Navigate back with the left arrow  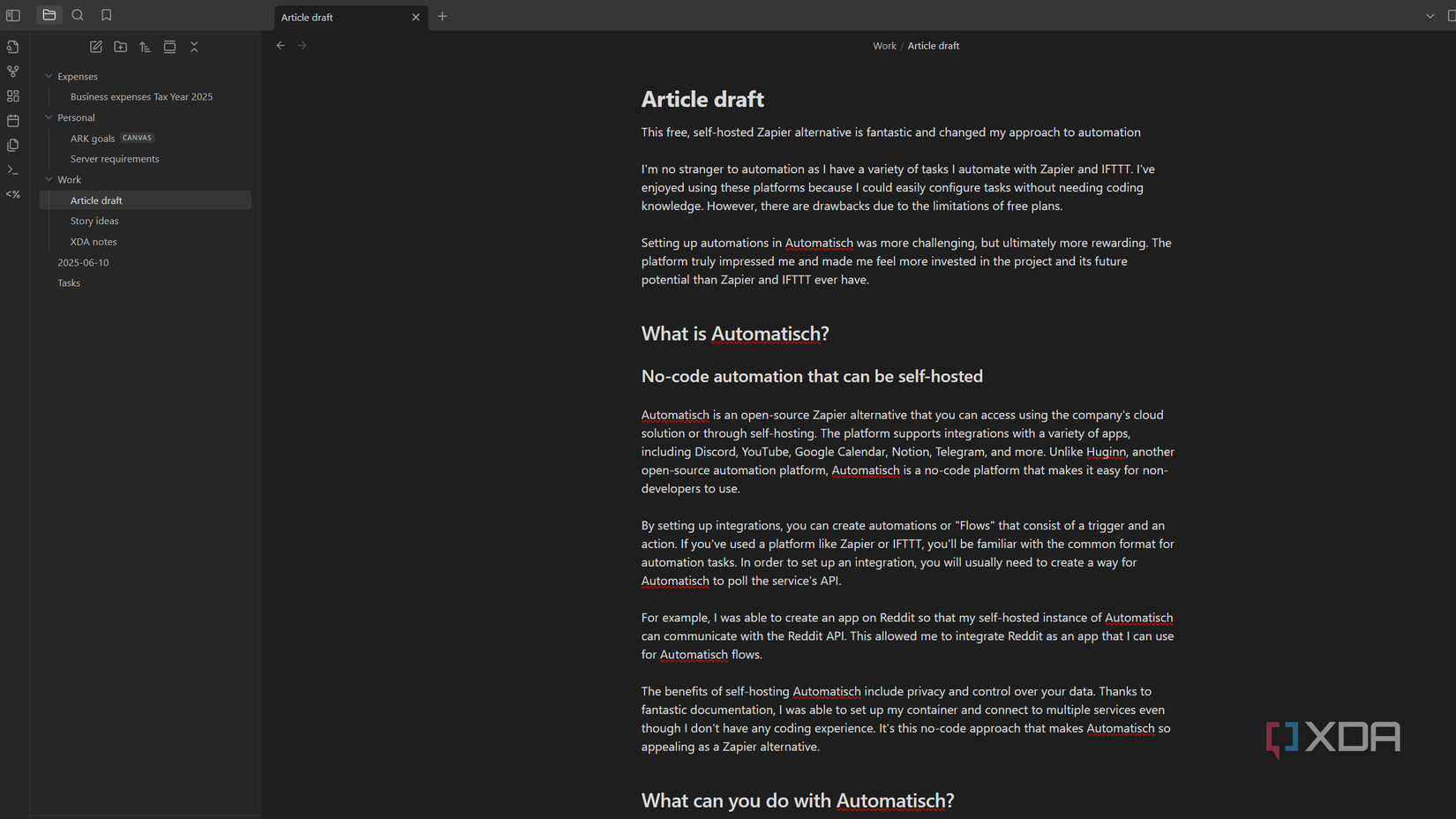tap(281, 45)
